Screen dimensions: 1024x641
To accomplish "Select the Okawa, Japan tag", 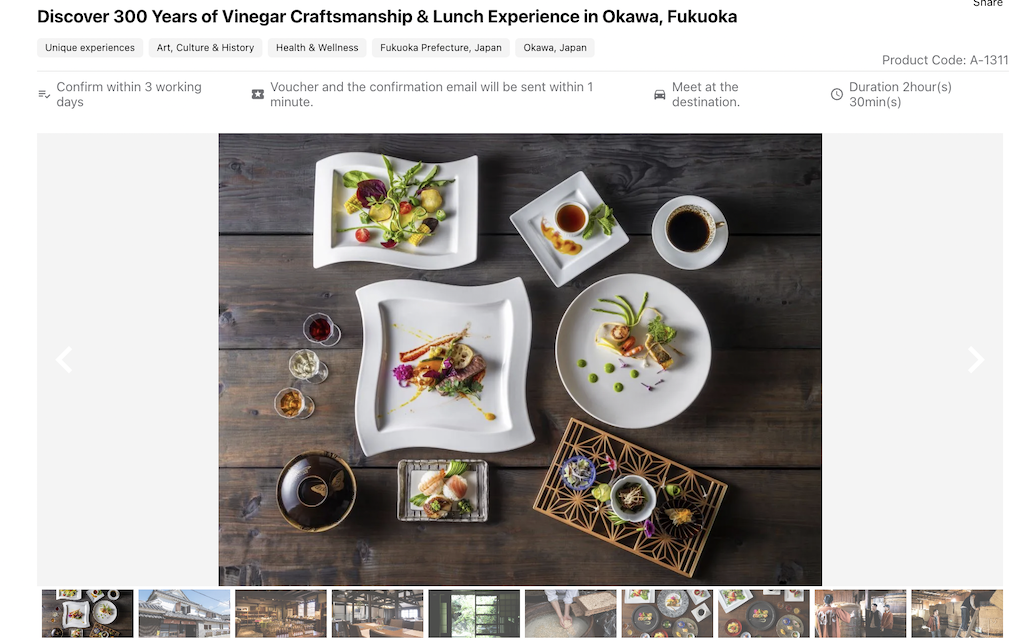I will click(x=555, y=48).
